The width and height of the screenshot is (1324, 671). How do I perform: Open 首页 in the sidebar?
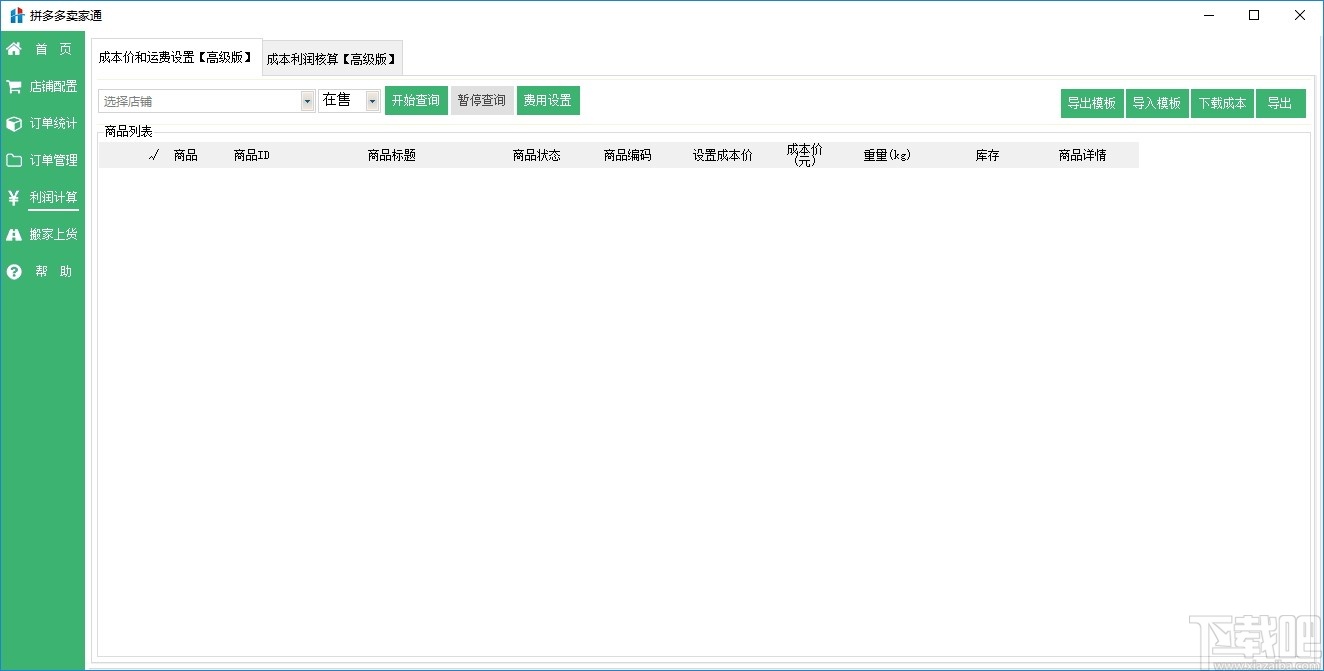pos(53,49)
